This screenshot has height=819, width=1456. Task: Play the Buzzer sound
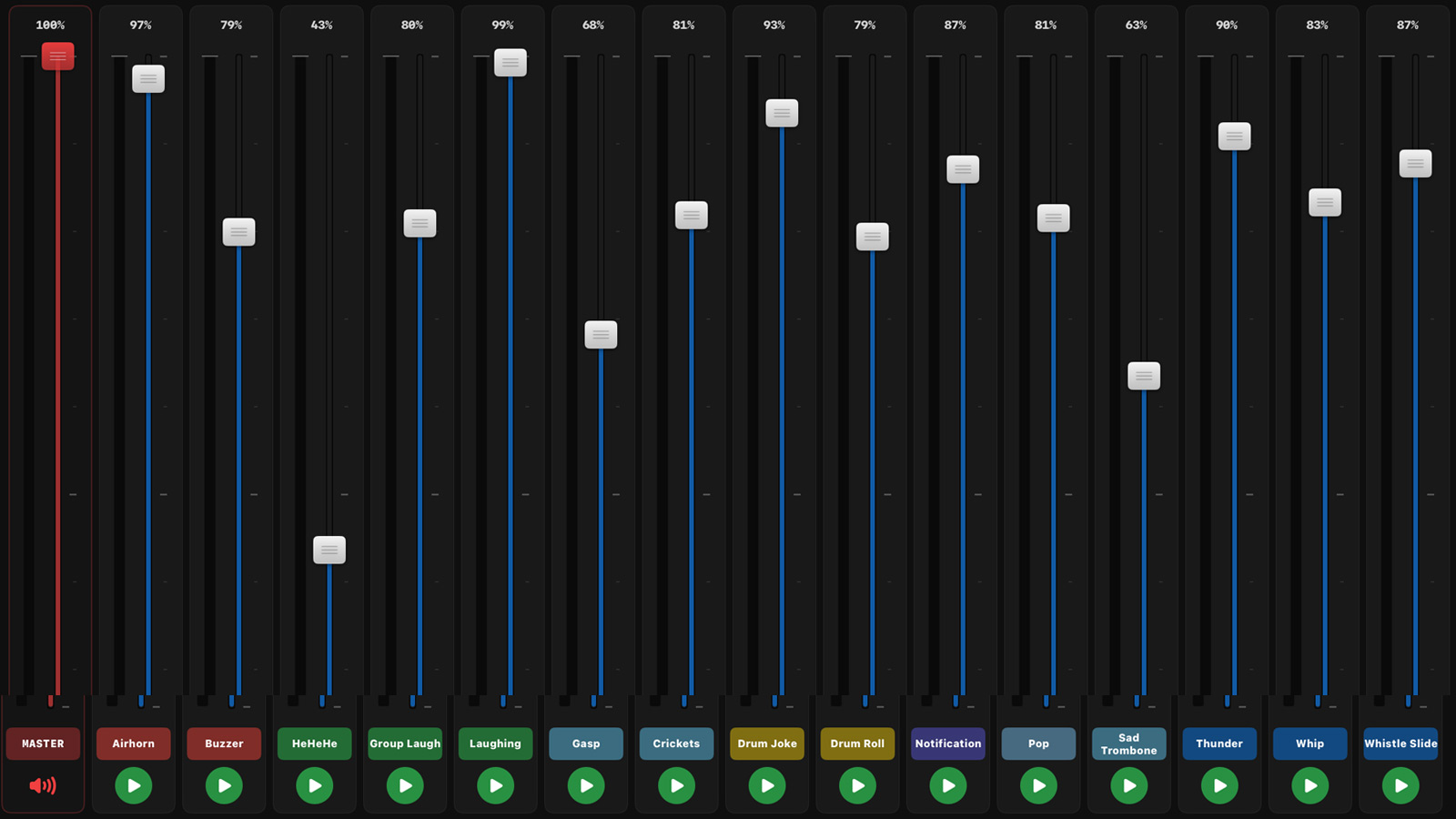pyautogui.click(x=224, y=785)
